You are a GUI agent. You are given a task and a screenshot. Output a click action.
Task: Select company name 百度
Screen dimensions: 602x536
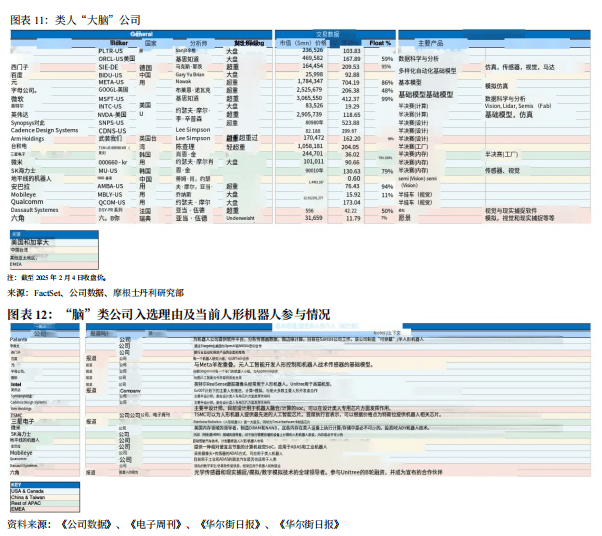coord(17,75)
